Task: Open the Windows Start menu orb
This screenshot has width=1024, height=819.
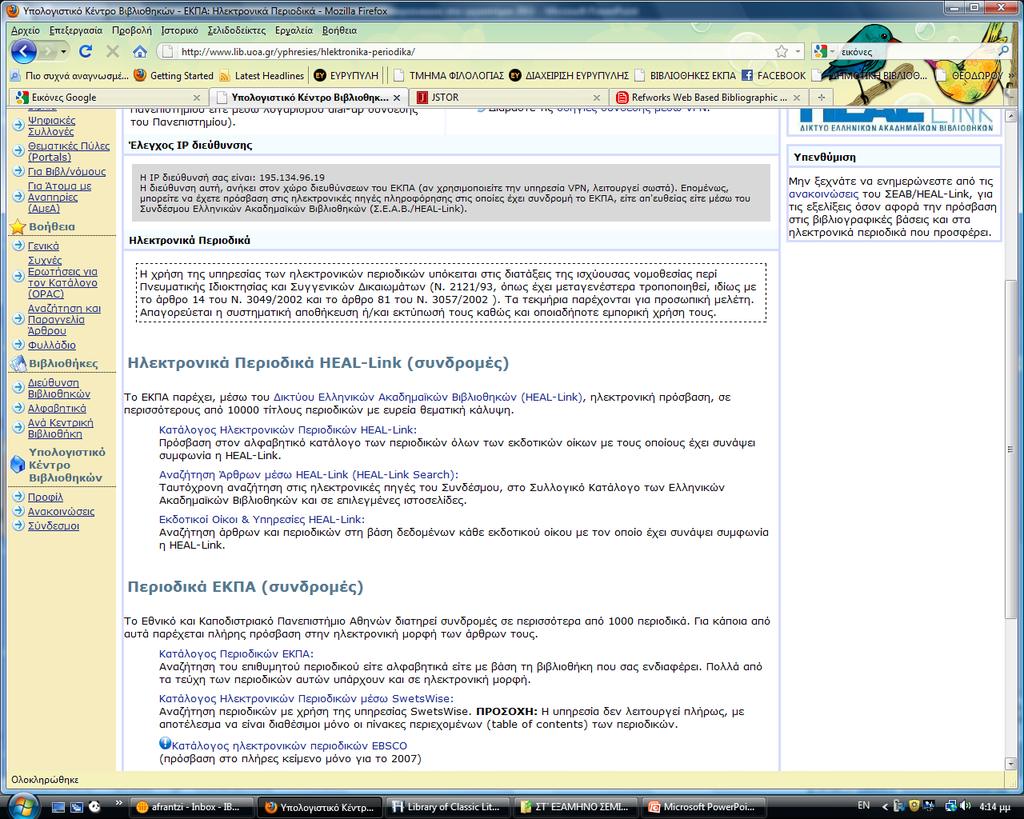Action: point(24,805)
